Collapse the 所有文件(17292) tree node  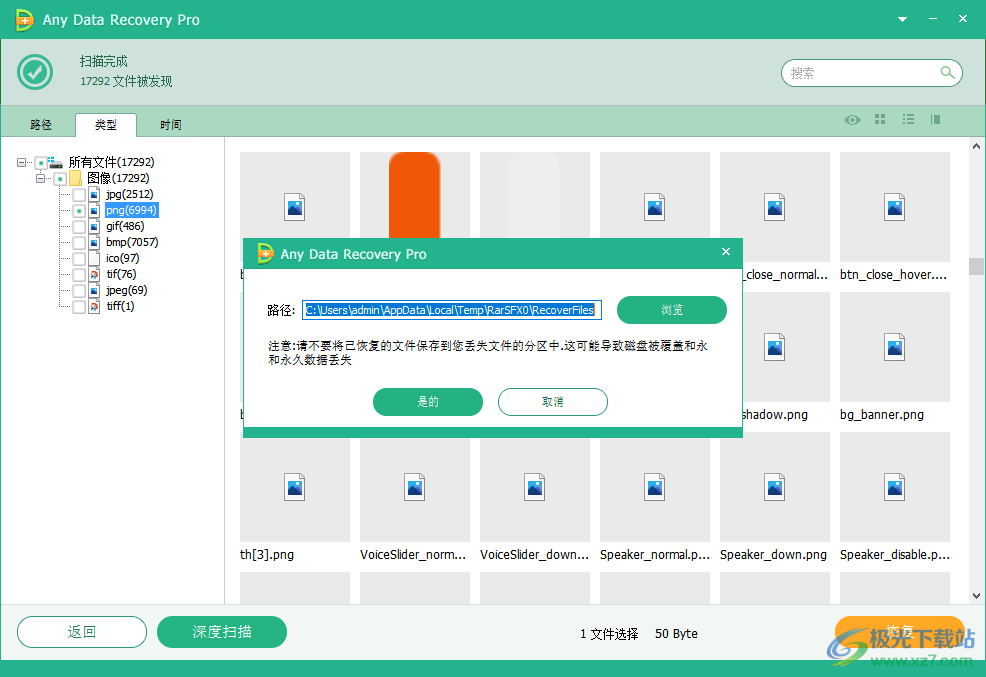[21, 162]
